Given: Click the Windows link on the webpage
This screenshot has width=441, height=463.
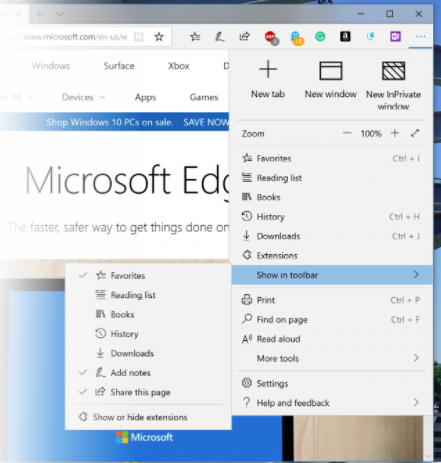Looking at the screenshot, I should tap(51, 66).
